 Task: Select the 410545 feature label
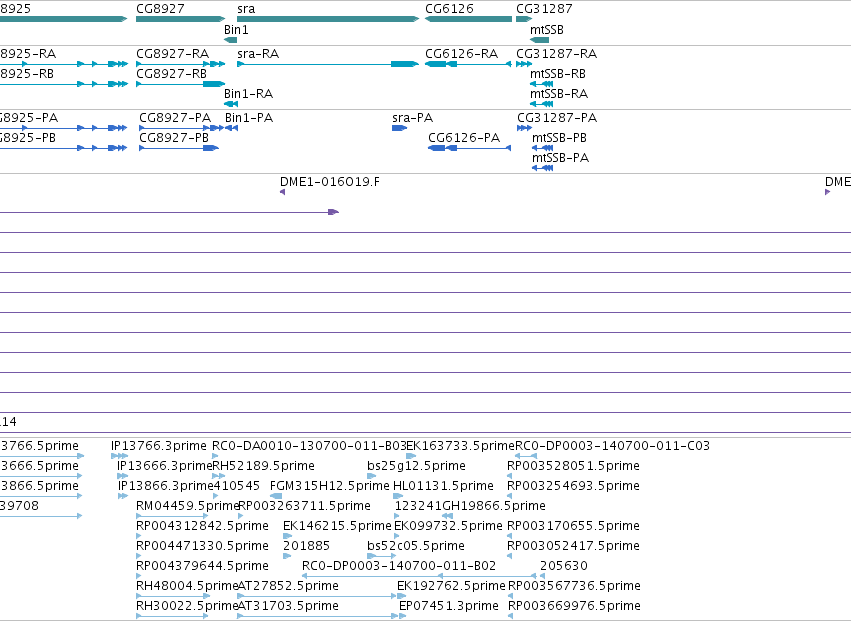coord(237,486)
